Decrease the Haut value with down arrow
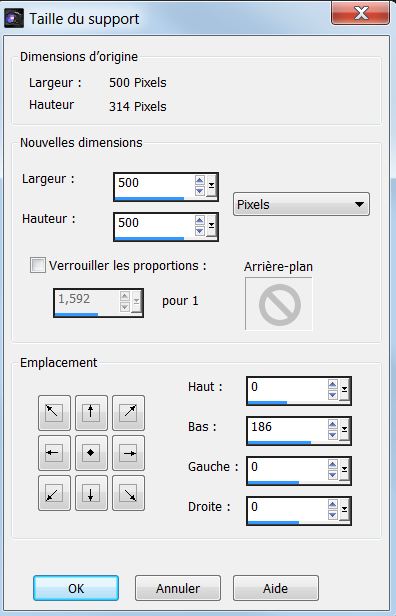This screenshot has height=616, width=396. [333, 395]
